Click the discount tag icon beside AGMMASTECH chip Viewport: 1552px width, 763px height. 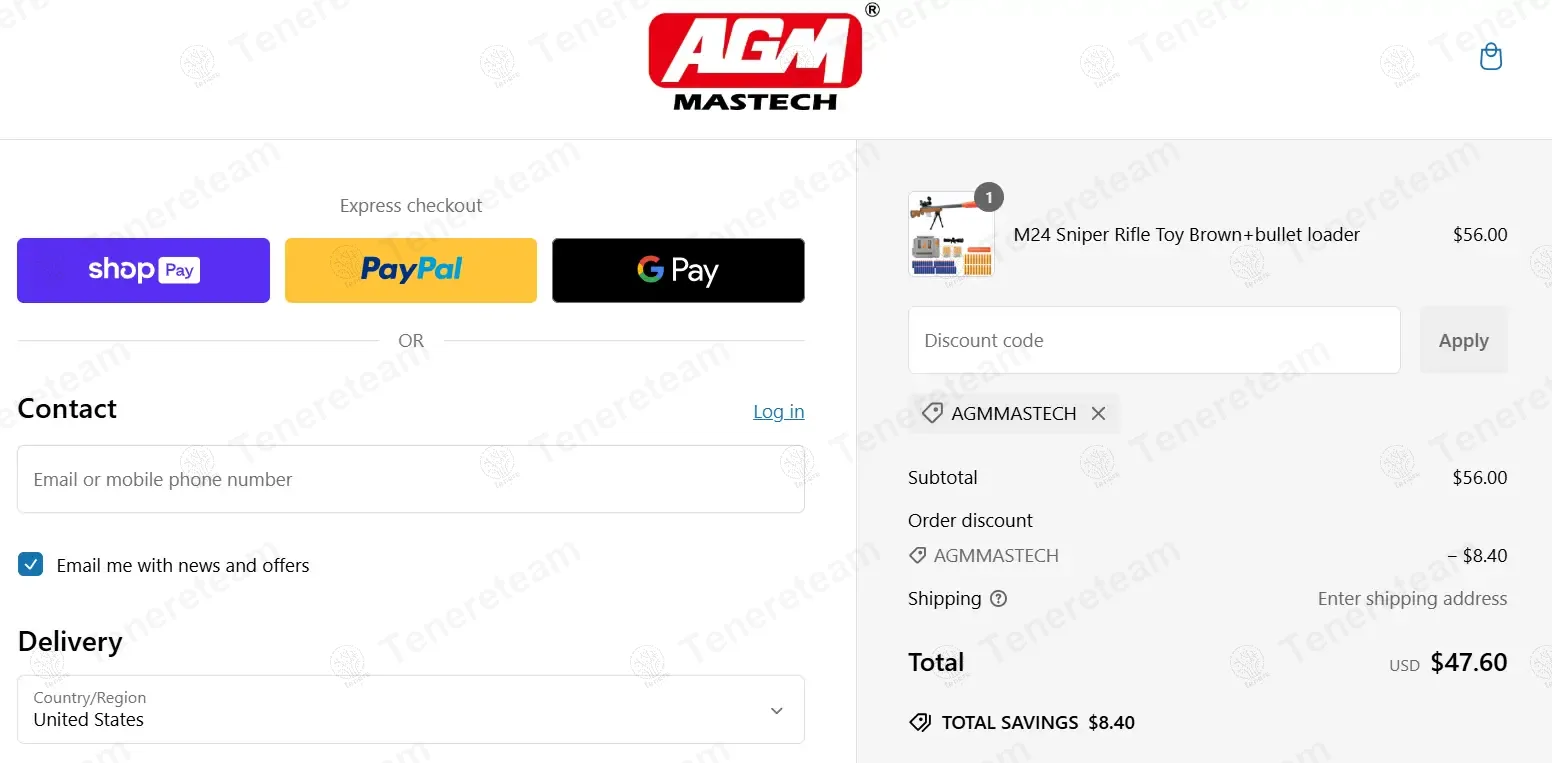932,413
